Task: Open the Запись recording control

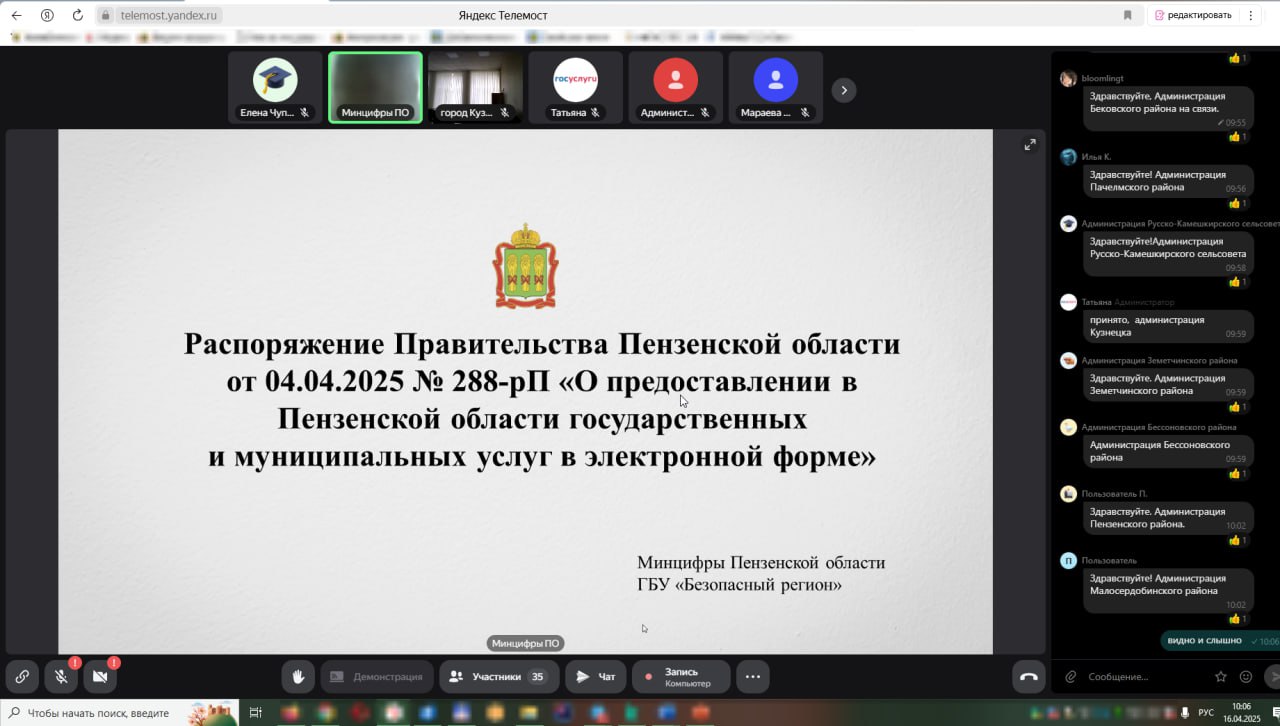Action: tap(681, 677)
